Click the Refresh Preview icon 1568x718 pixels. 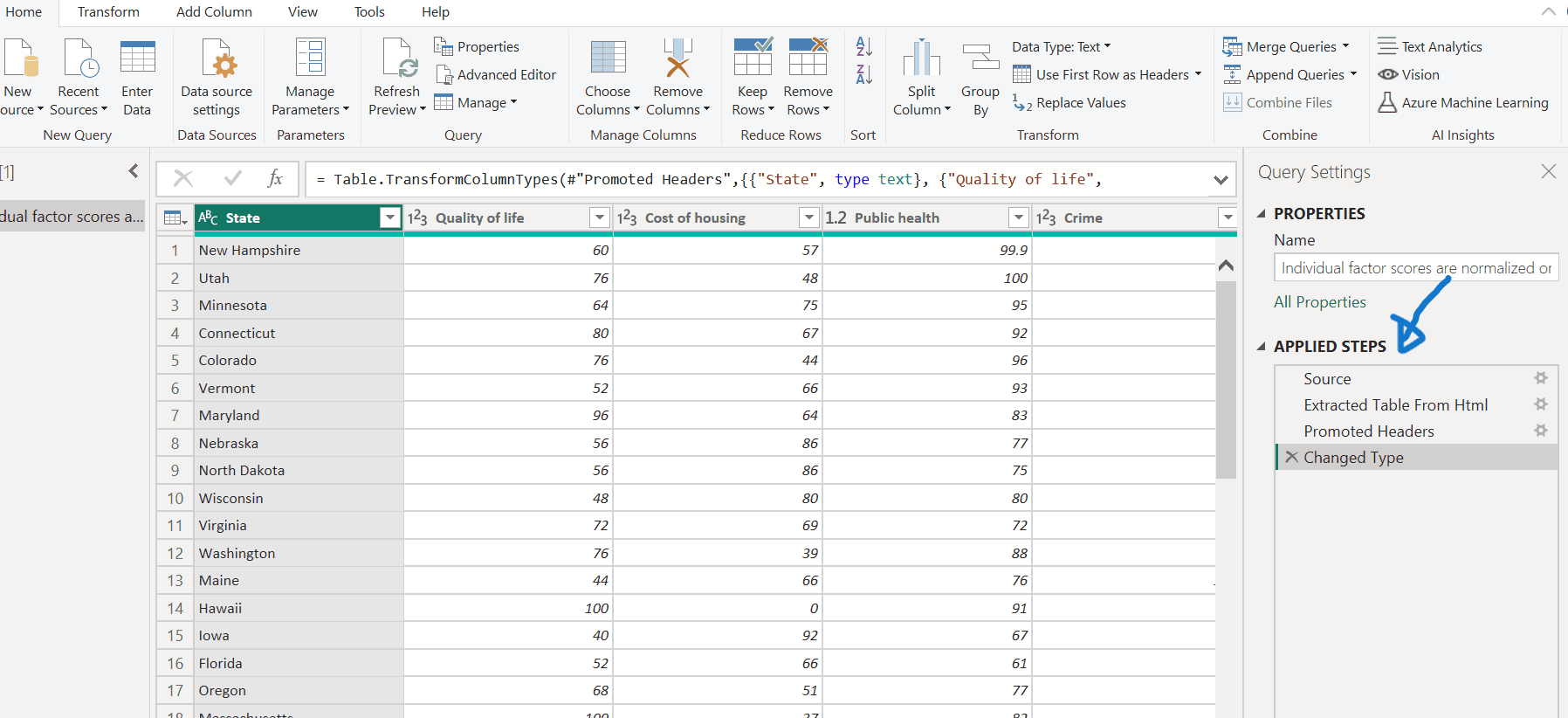point(397,59)
